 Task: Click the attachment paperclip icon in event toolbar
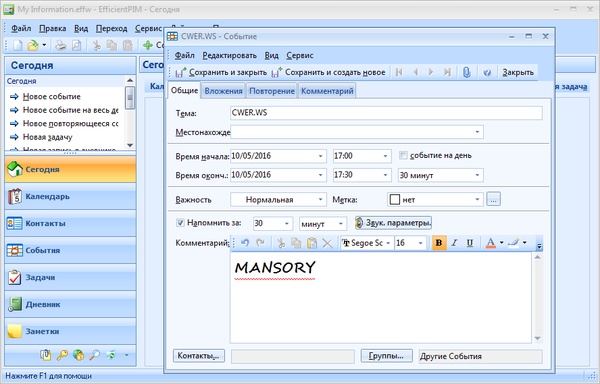click(466, 72)
